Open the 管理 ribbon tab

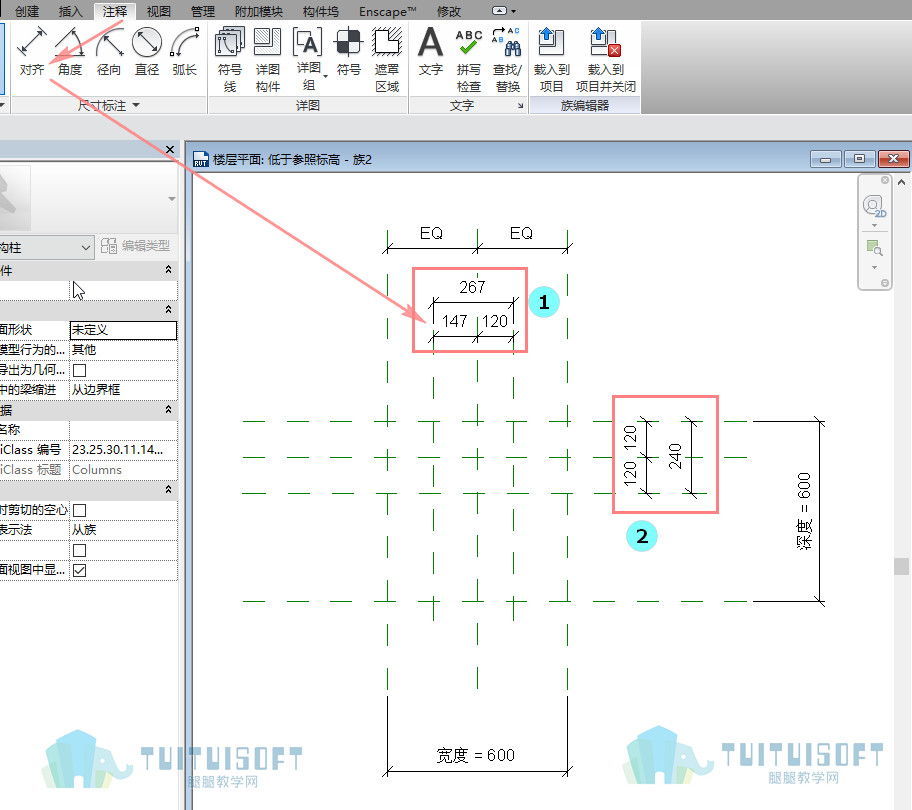(202, 11)
